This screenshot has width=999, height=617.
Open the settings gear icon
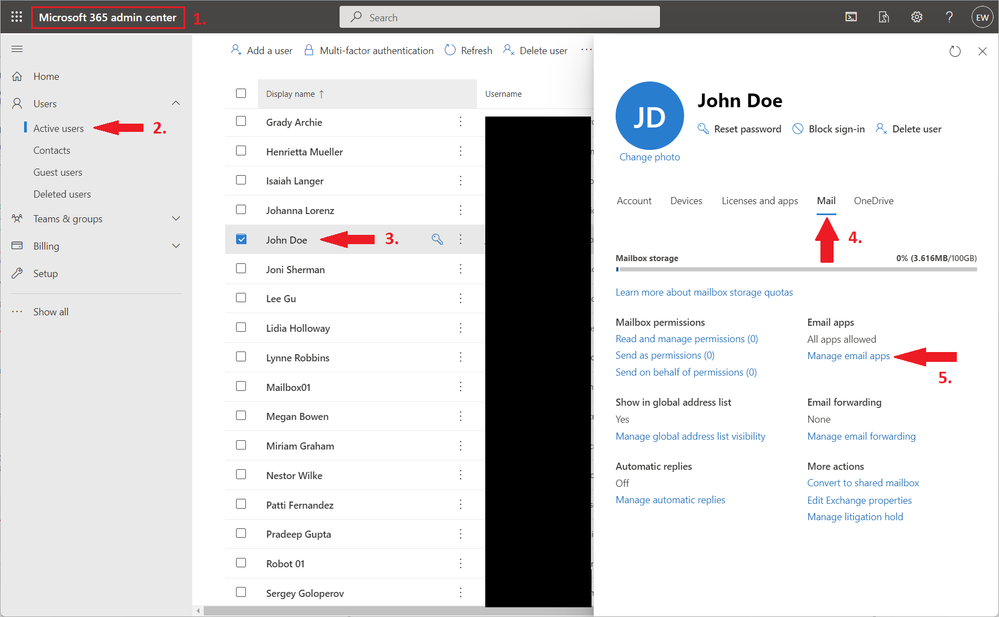[916, 17]
